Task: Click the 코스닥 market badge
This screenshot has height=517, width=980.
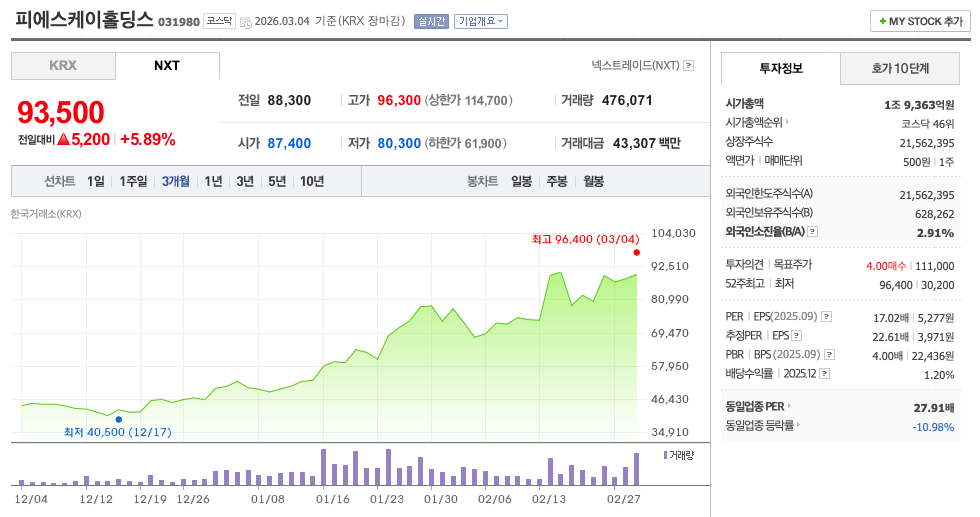Action: pyautogui.click(x=219, y=21)
